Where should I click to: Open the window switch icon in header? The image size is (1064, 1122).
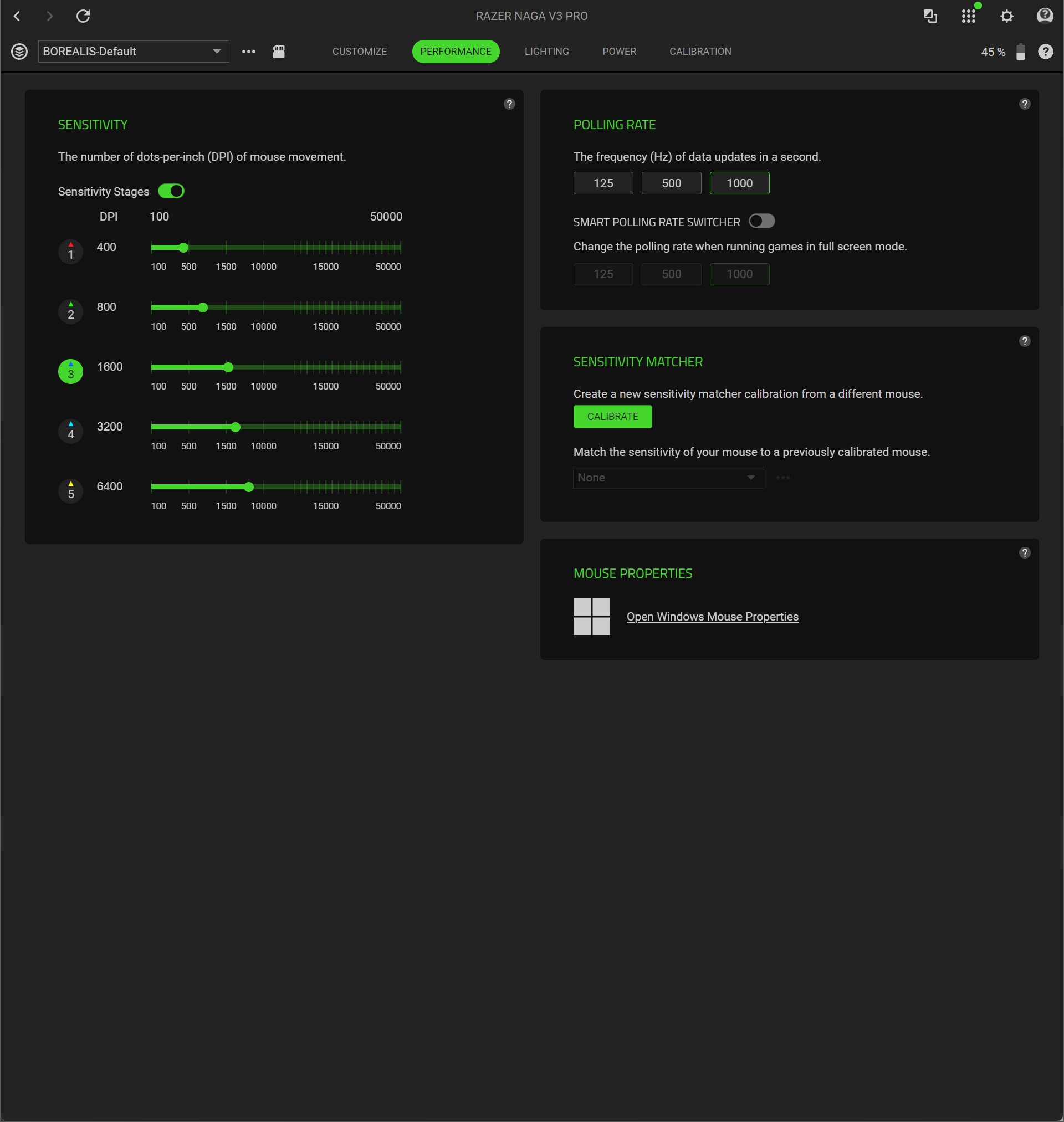coord(930,16)
